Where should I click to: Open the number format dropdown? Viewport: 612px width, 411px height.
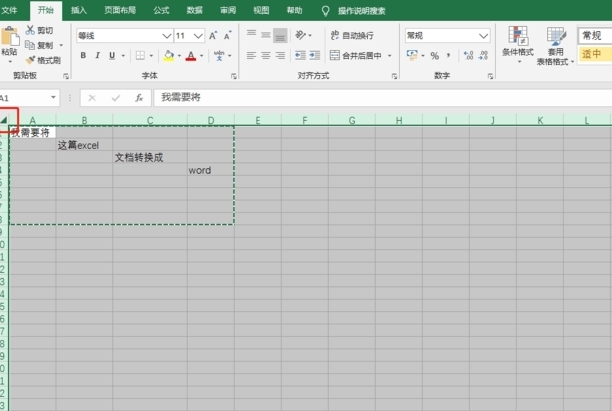(x=484, y=36)
